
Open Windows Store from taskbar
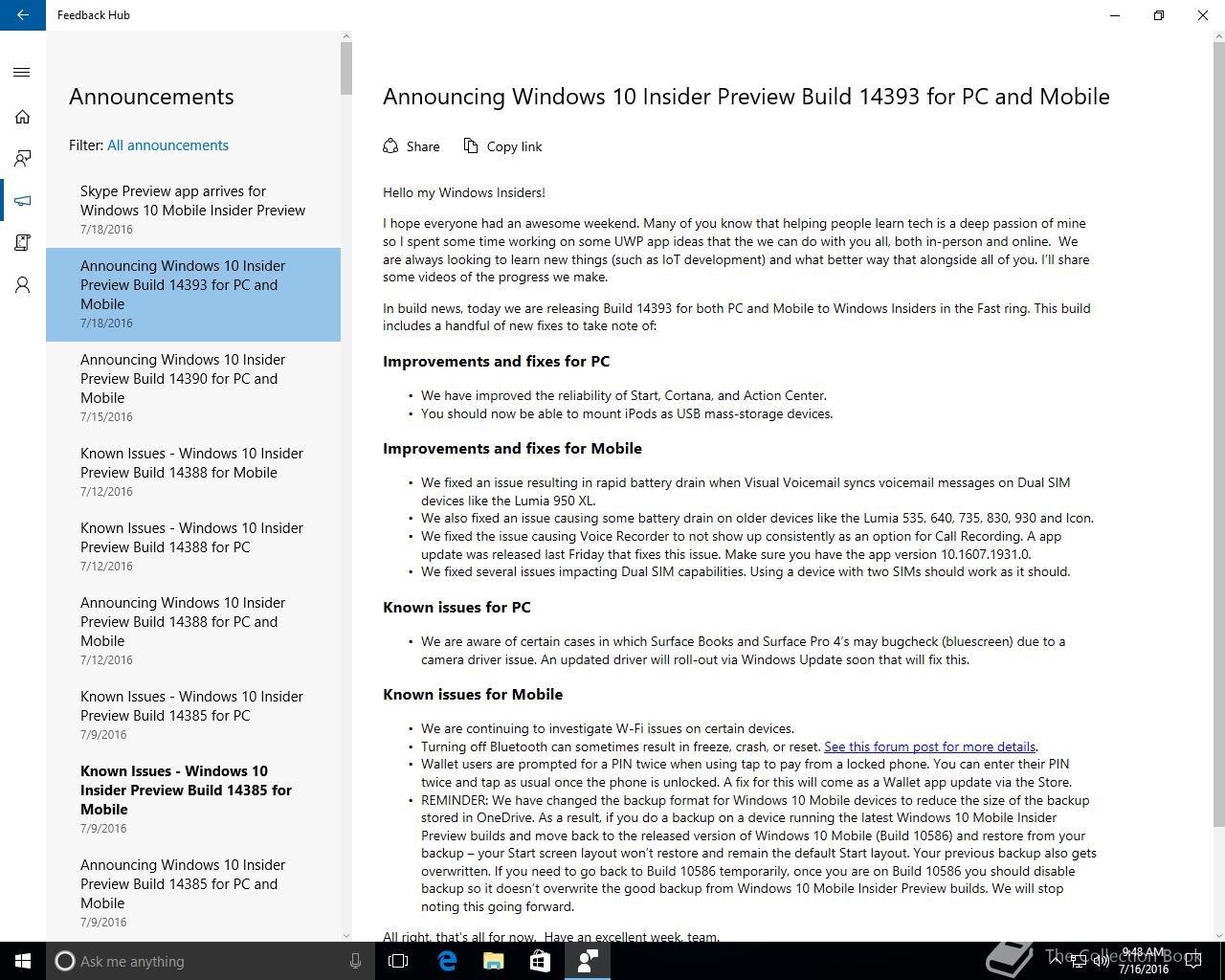(540, 961)
